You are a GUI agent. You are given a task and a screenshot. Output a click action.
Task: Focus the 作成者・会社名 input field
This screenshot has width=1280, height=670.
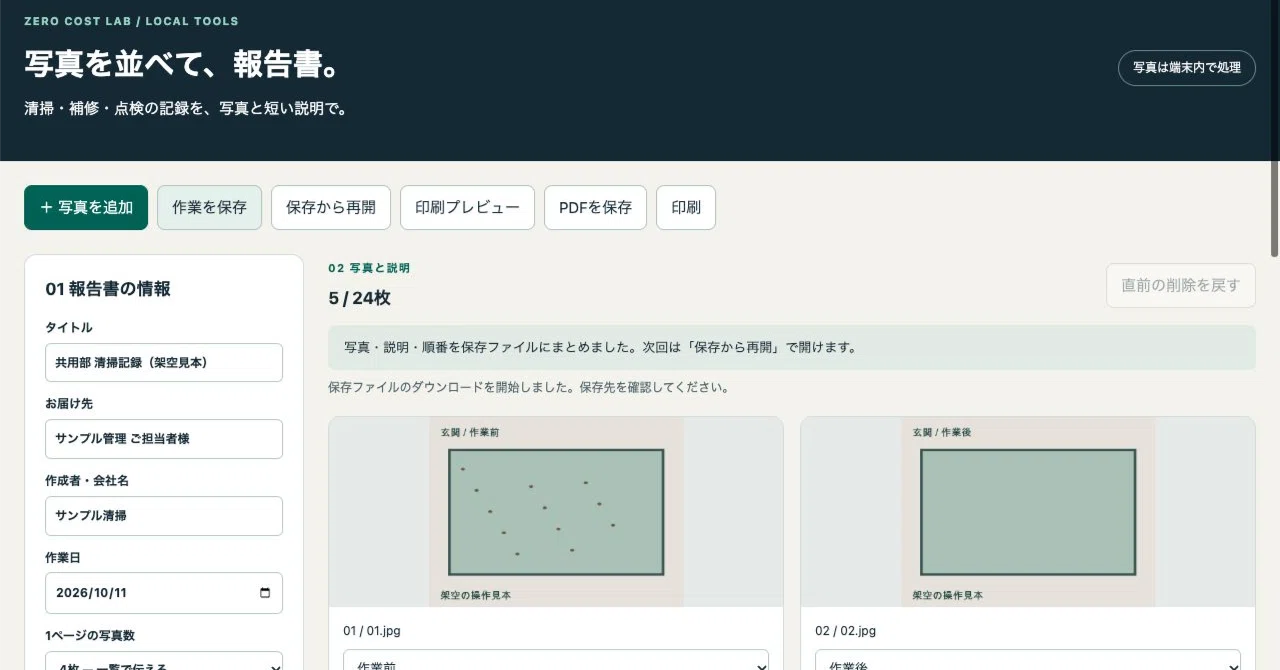coord(164,516)
